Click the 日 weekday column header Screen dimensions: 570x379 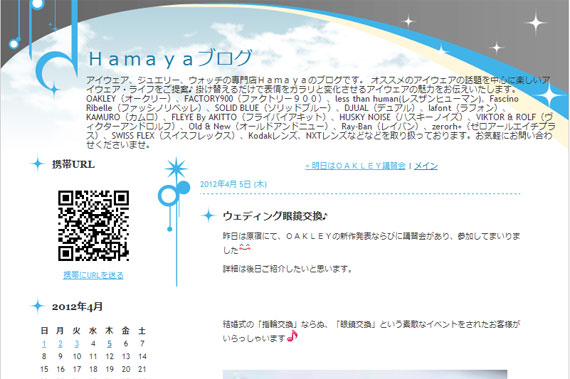tap(44, 331)
